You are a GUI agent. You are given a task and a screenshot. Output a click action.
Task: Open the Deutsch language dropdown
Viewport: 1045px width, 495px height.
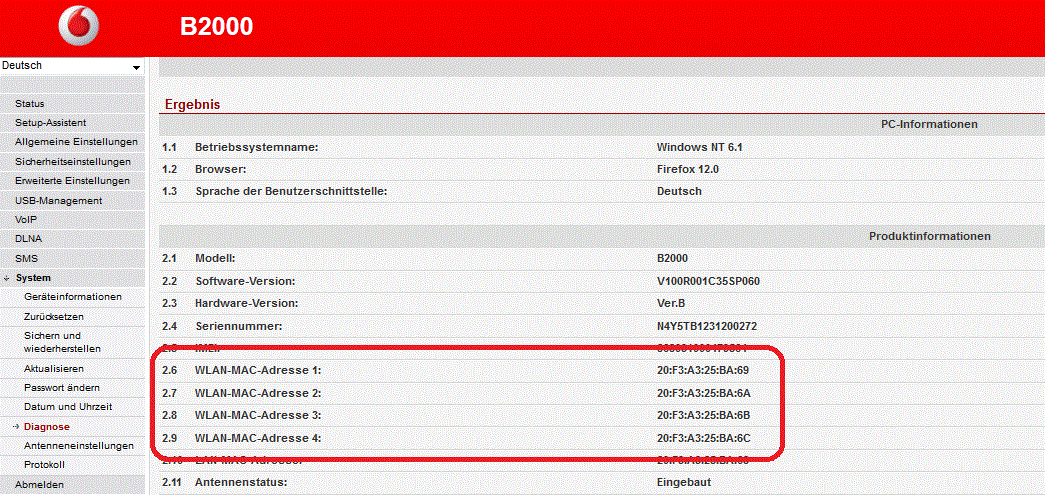[x=72, y=66]
